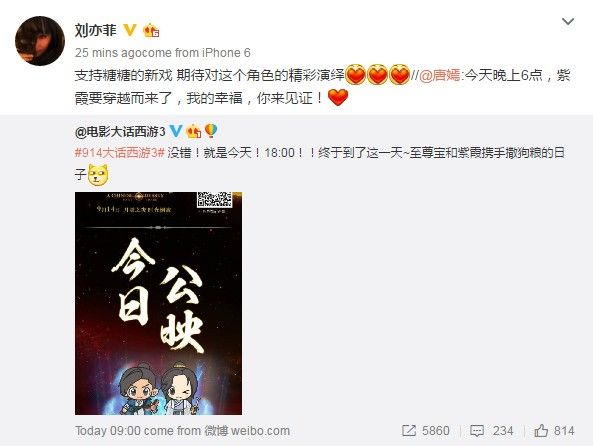Open the 刘亦菲 username link
This screenshot has height=446, width=593.
(96, 30)
